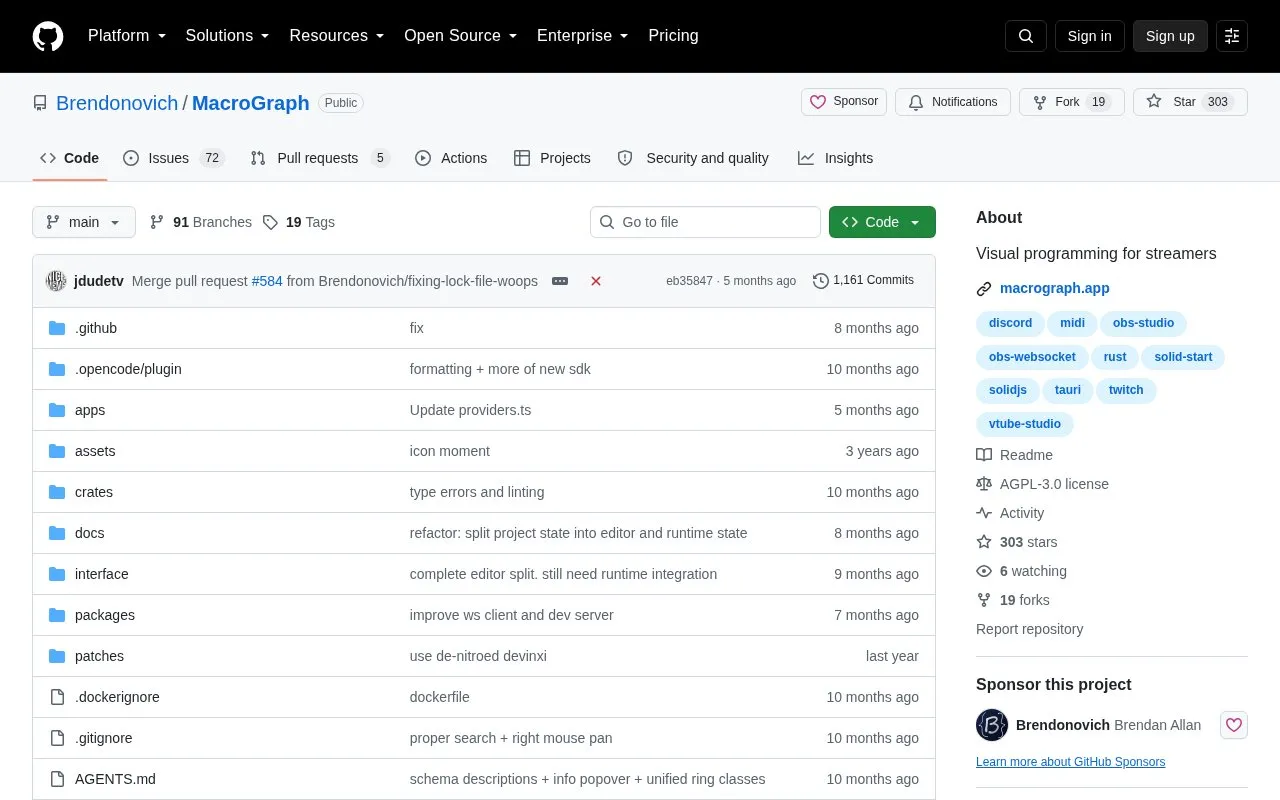Click the Notifications button
The width and height of the screenshot is (1280, 800).
click(x=953, y=102)
